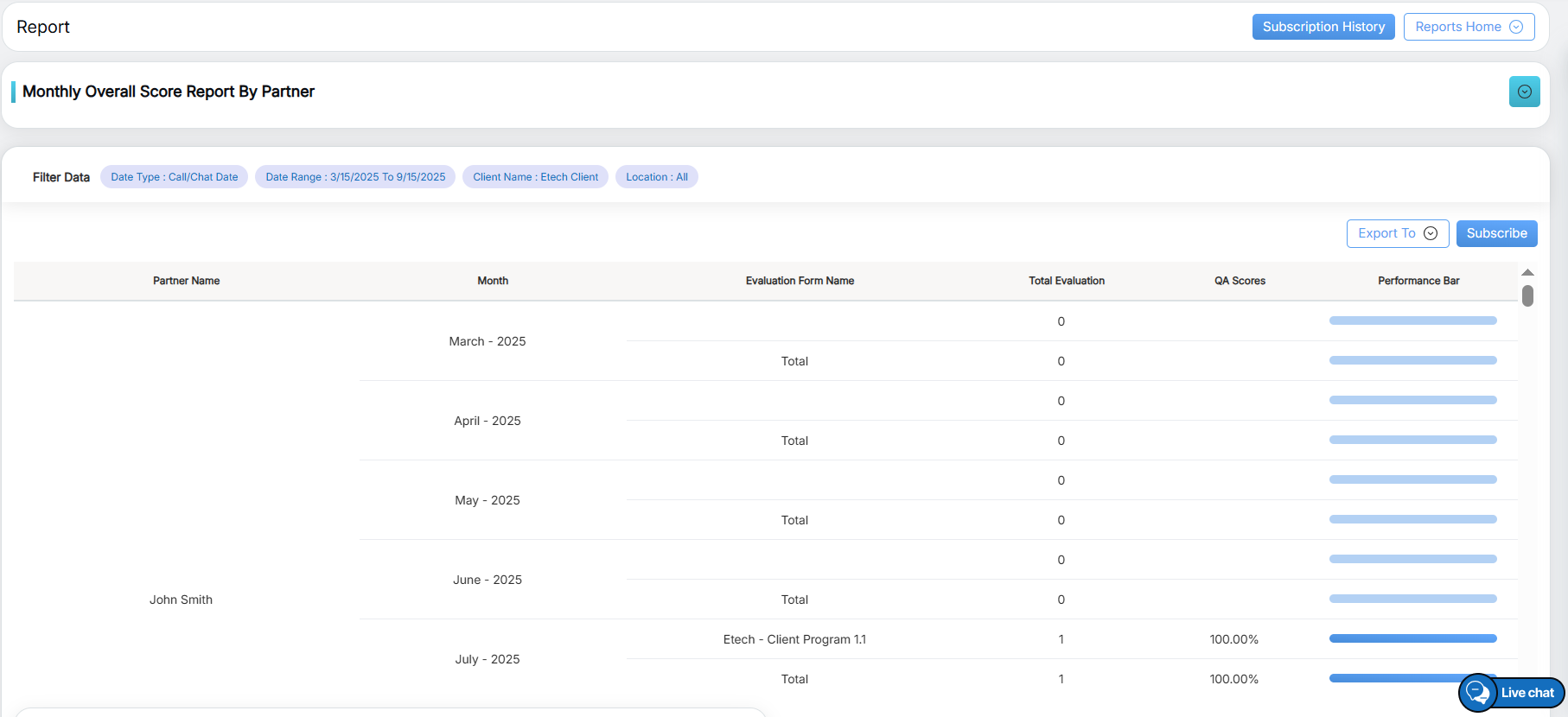This screenshot has width=1568, height=717.
Task: Click the Performance Bar column header
Action: (1418, 281)
